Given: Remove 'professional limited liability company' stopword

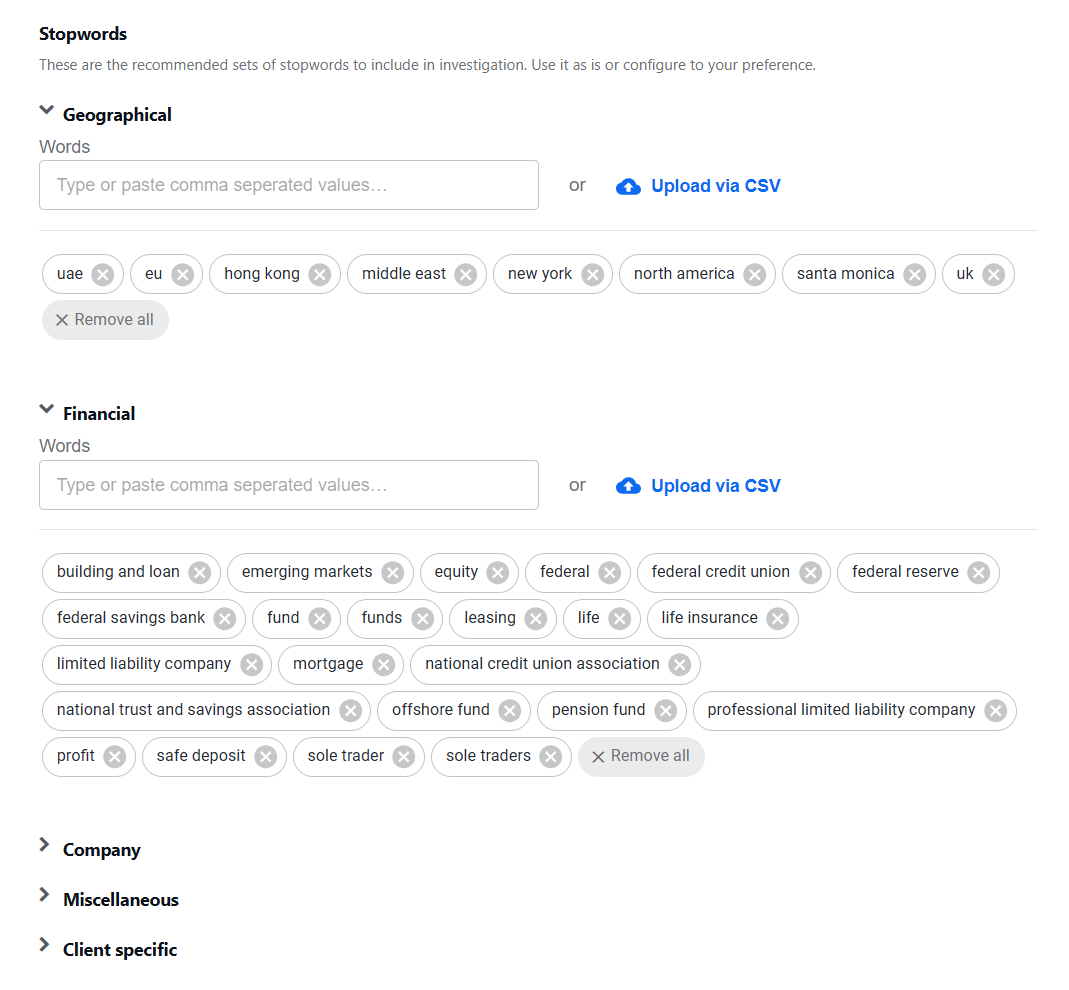Looking at the screenshot, I should point(995,711).
